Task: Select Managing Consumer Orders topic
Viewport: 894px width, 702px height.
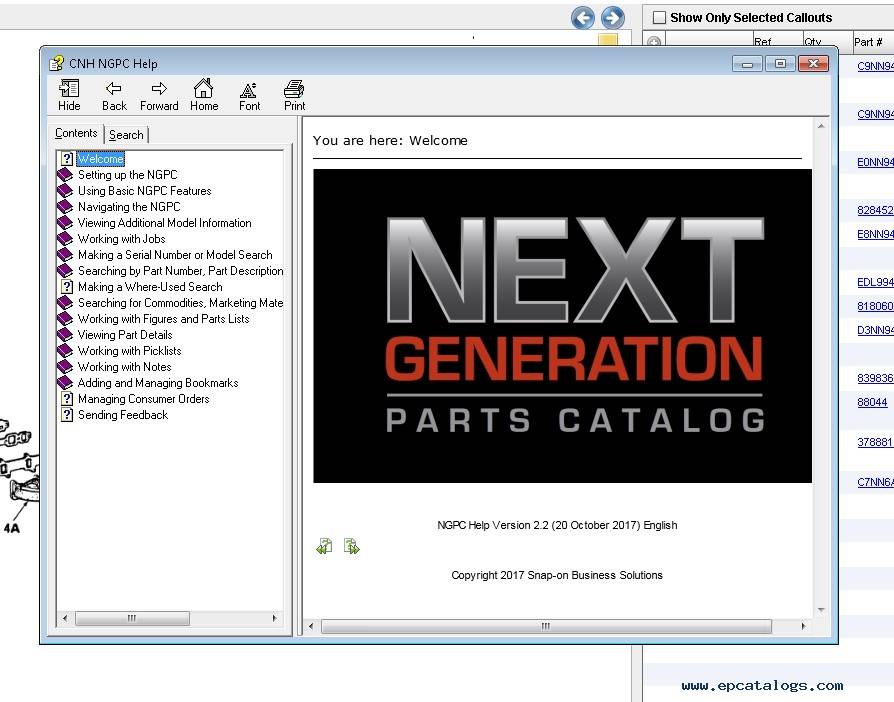Action: [x=143, y=399]
